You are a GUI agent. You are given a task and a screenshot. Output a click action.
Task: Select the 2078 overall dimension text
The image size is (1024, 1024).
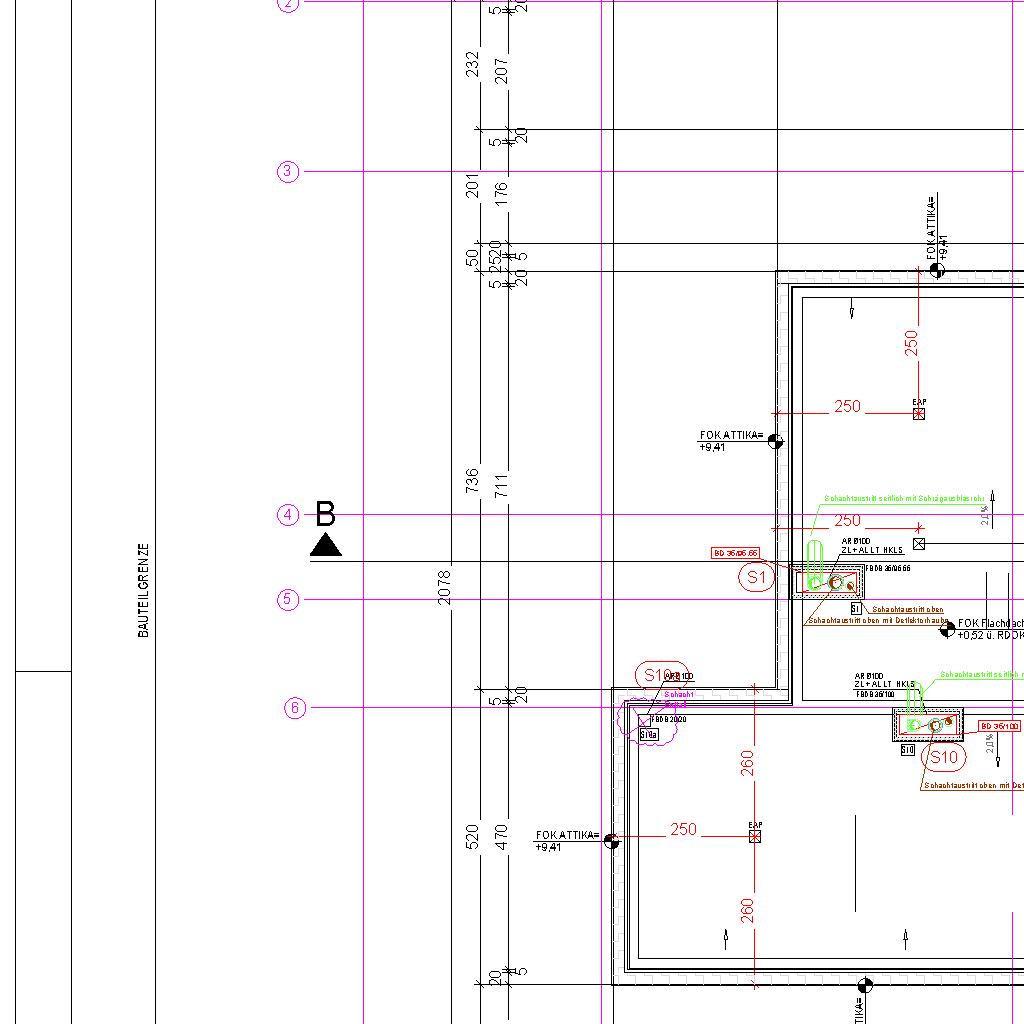point(445,586)
